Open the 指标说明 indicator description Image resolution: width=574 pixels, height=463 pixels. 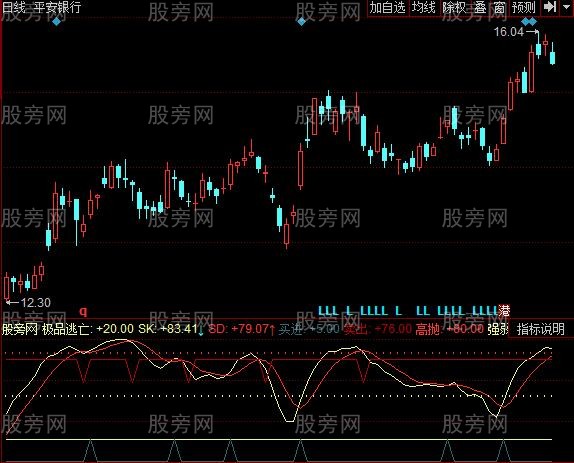(541, 329)
